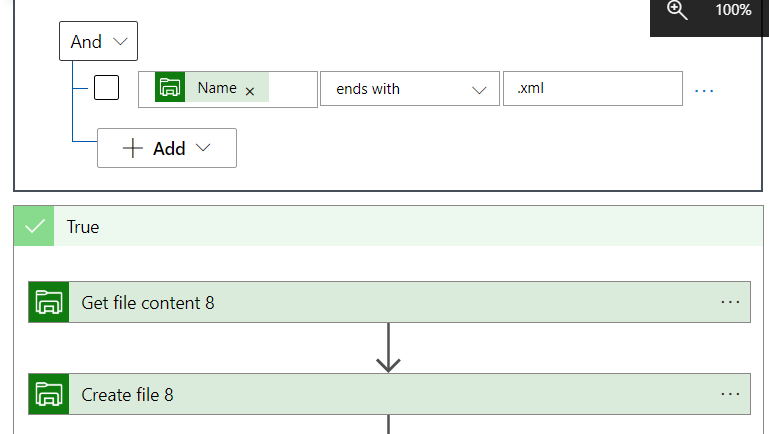769x434 pixels.
Task: Click the arrow between file actions to insert a step
Action: (x=388, y=348)
